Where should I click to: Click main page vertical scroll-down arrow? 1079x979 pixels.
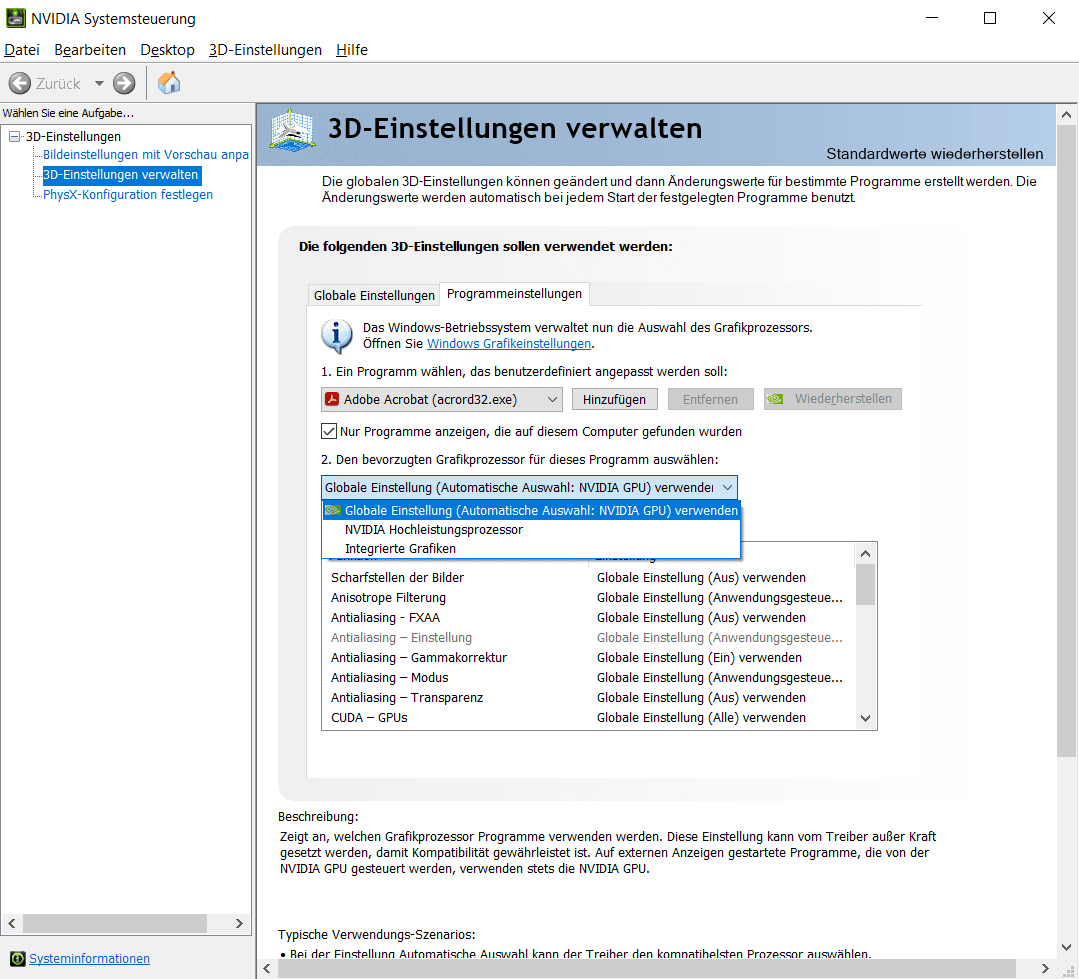pos(1066,947)
